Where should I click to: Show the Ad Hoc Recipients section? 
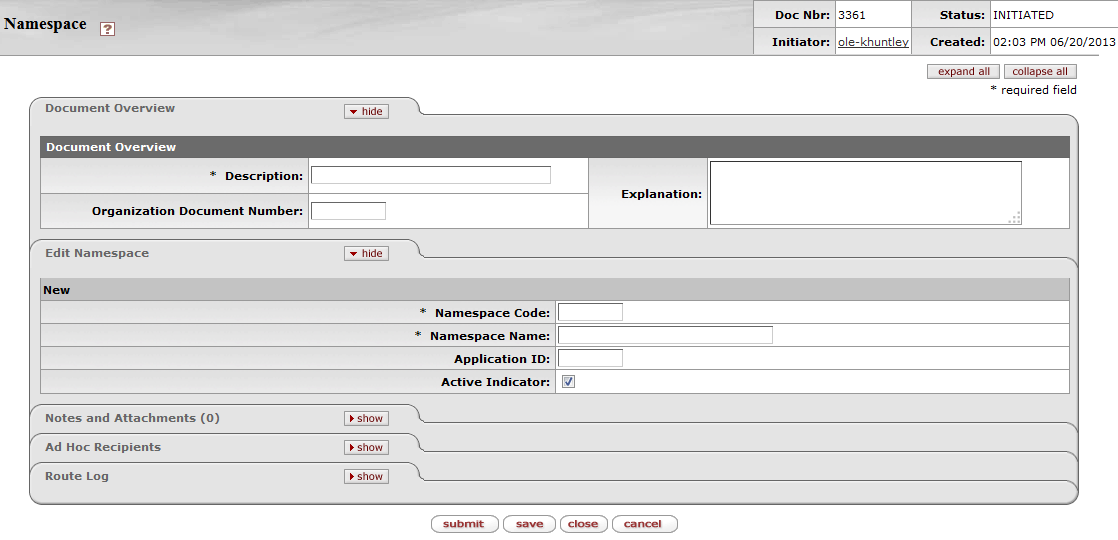pos(366,447)
